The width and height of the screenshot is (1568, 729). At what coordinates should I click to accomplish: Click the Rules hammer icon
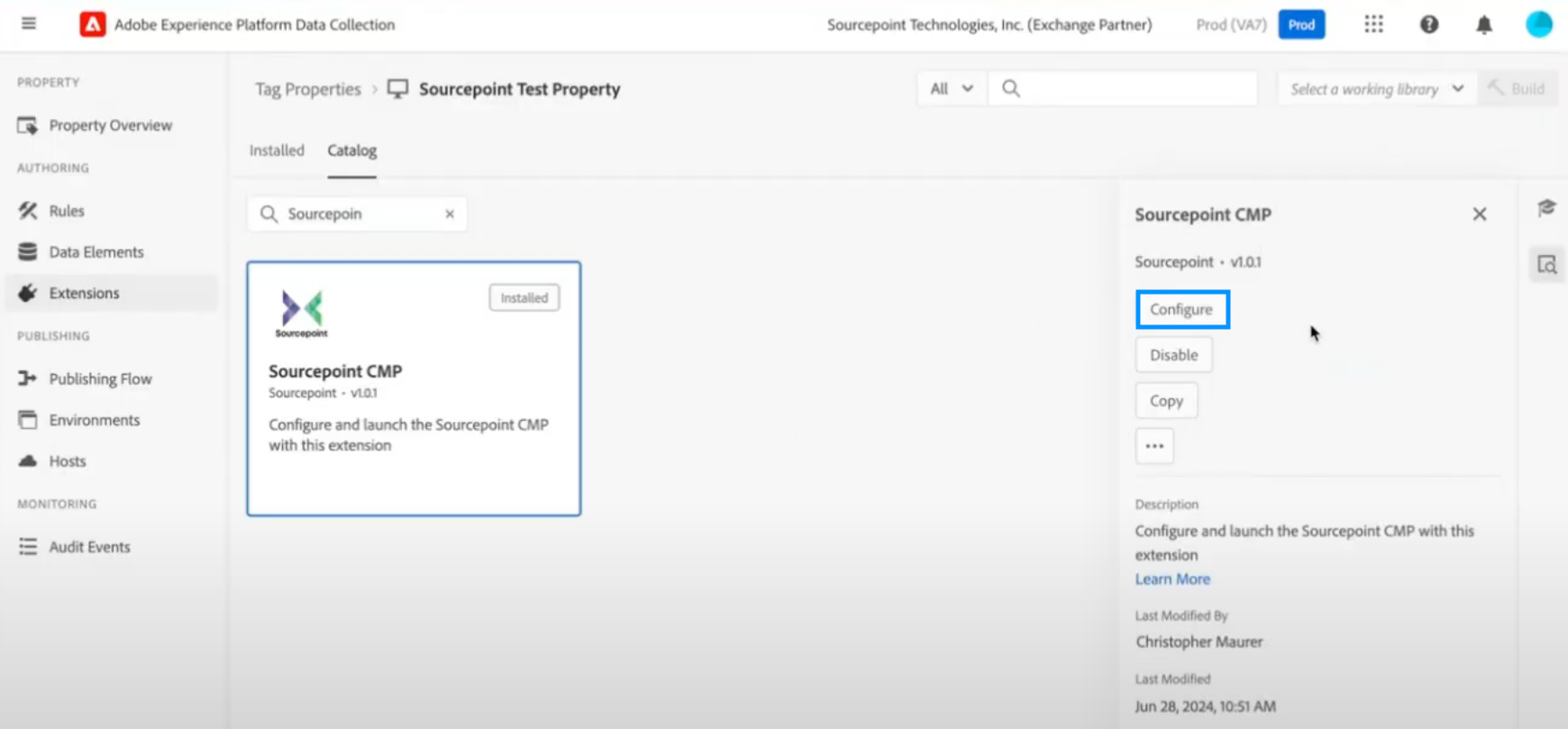(x=28, y=211)
